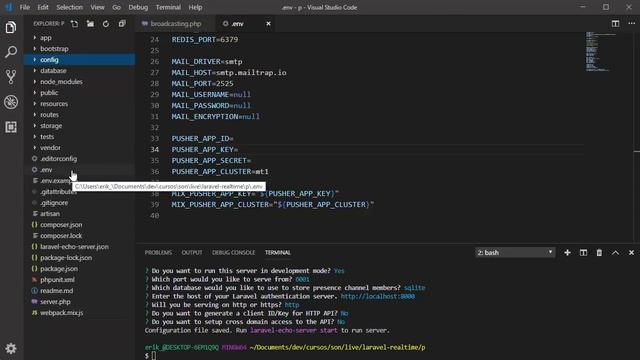Open the File menu
Screen dimensions: 640x360
click(x=25, y=7)
